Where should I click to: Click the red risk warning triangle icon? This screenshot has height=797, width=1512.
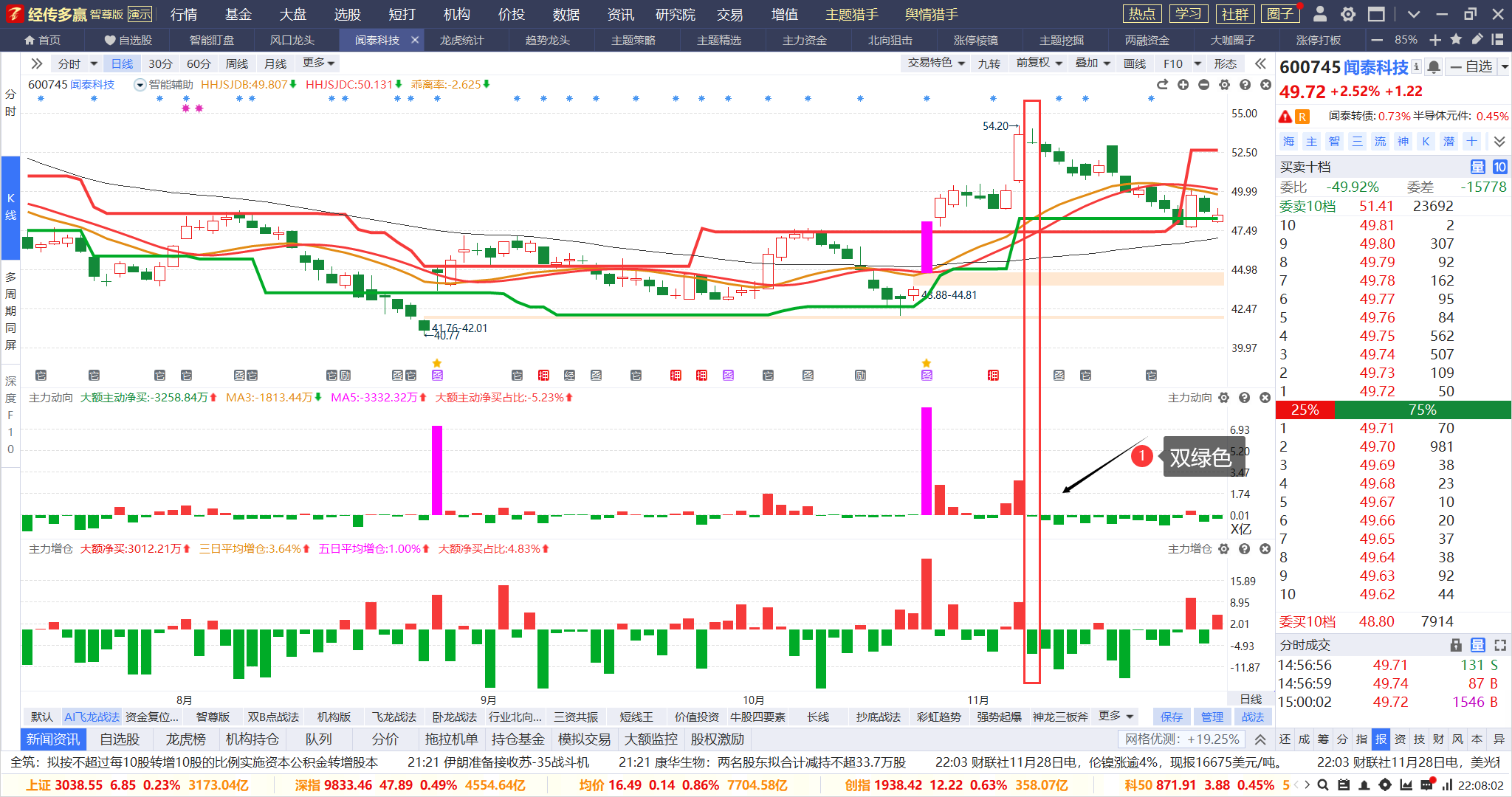point(1286,117)
